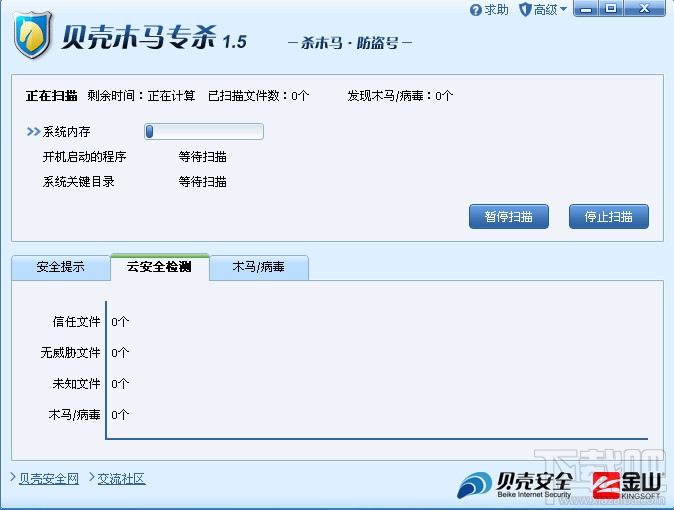The width and height of the screenshot is (674, 510).
Task: Click the 木马/病毒 count row in chart
Action: point(89,415)
